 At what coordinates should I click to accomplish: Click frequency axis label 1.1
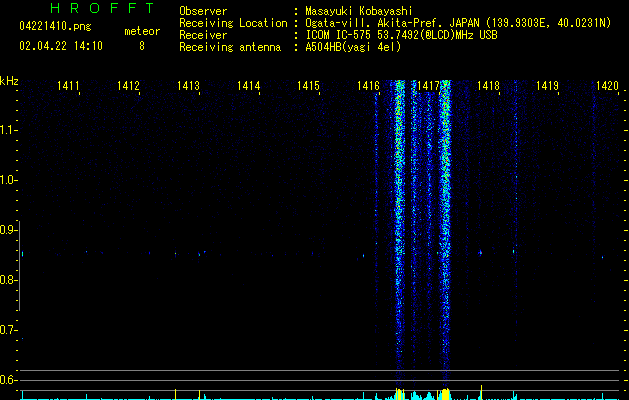(x=8, y=130)
